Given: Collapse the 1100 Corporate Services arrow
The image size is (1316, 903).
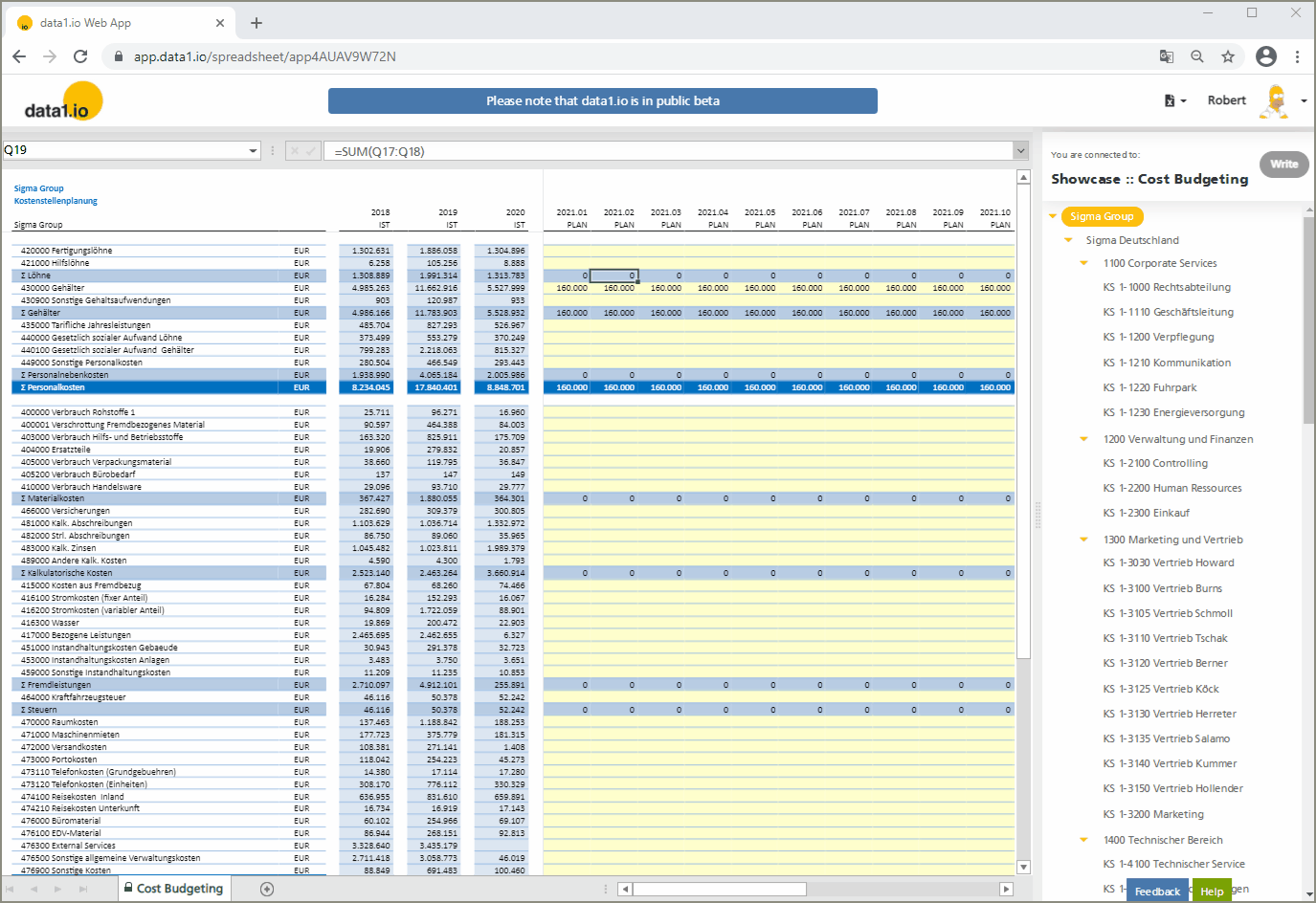Looking at the screenshot, I should pyautogui.click(x=1084, y=263).
